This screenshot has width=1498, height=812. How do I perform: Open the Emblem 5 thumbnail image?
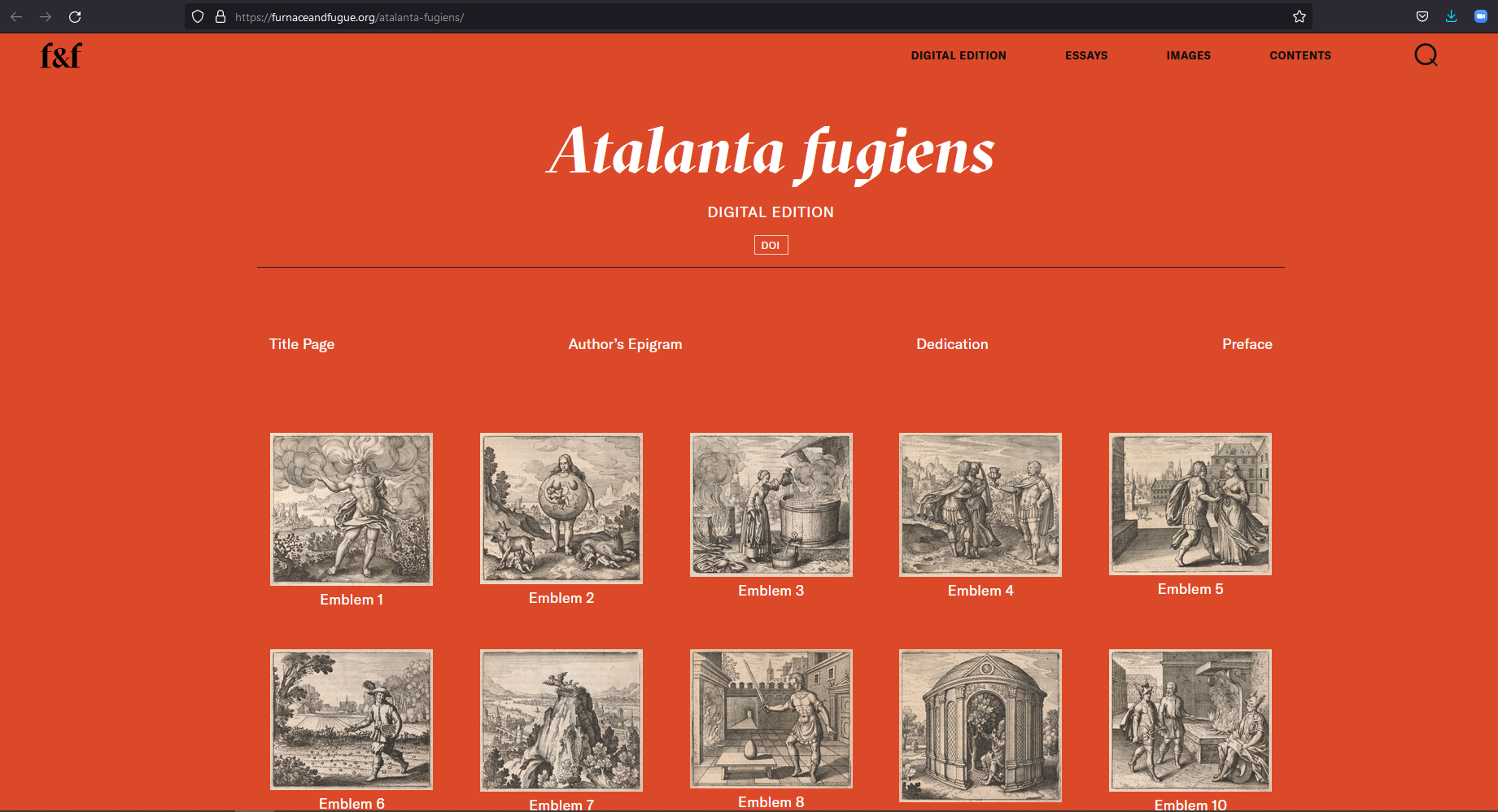1190,504
